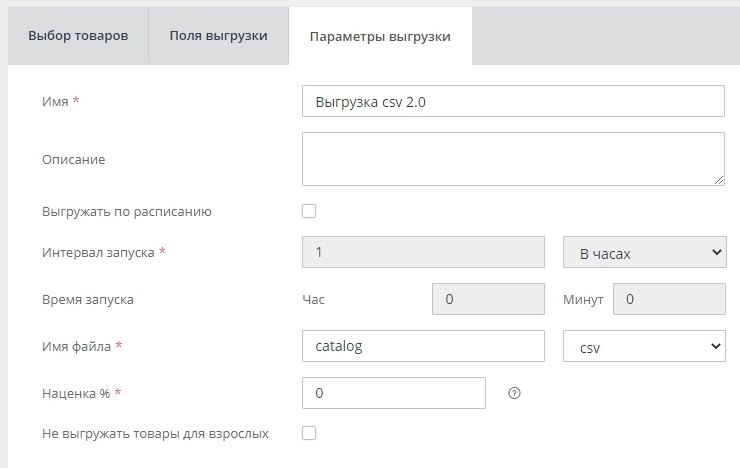Toggle the Не выгружать товары для взрослых checkbox
This screenshot has height=468, width=740.
[x=309, y=433]
